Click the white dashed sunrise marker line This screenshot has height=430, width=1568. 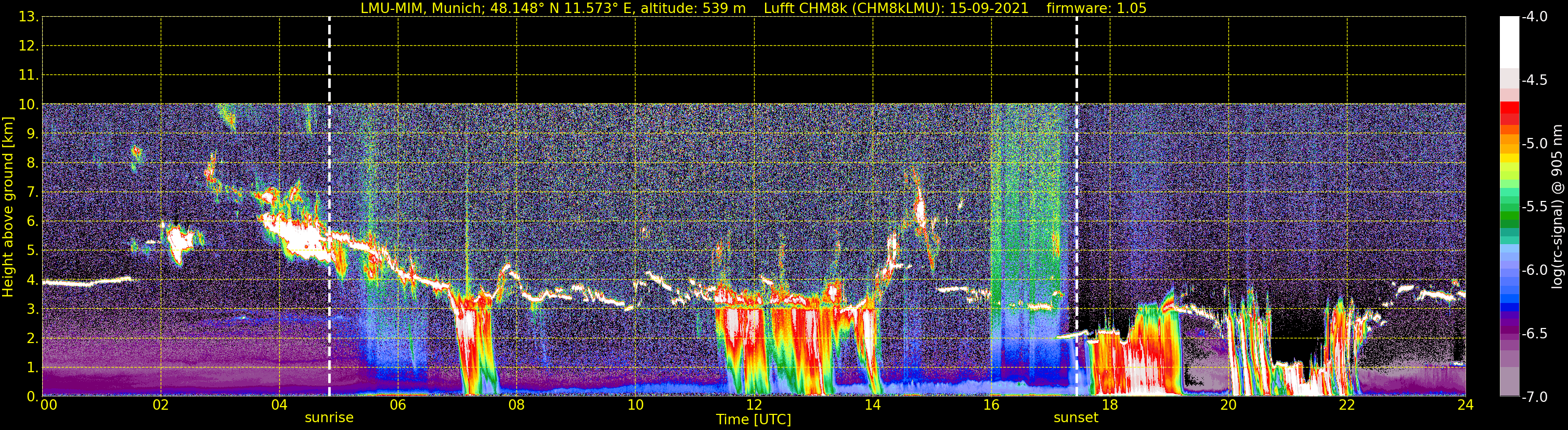[329, 207]
